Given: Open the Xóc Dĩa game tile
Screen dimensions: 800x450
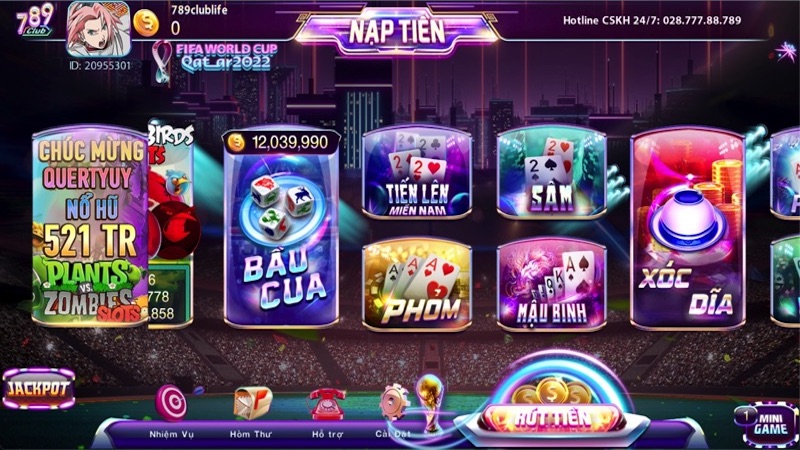Looking at the screenshot, I should point(688,229).
